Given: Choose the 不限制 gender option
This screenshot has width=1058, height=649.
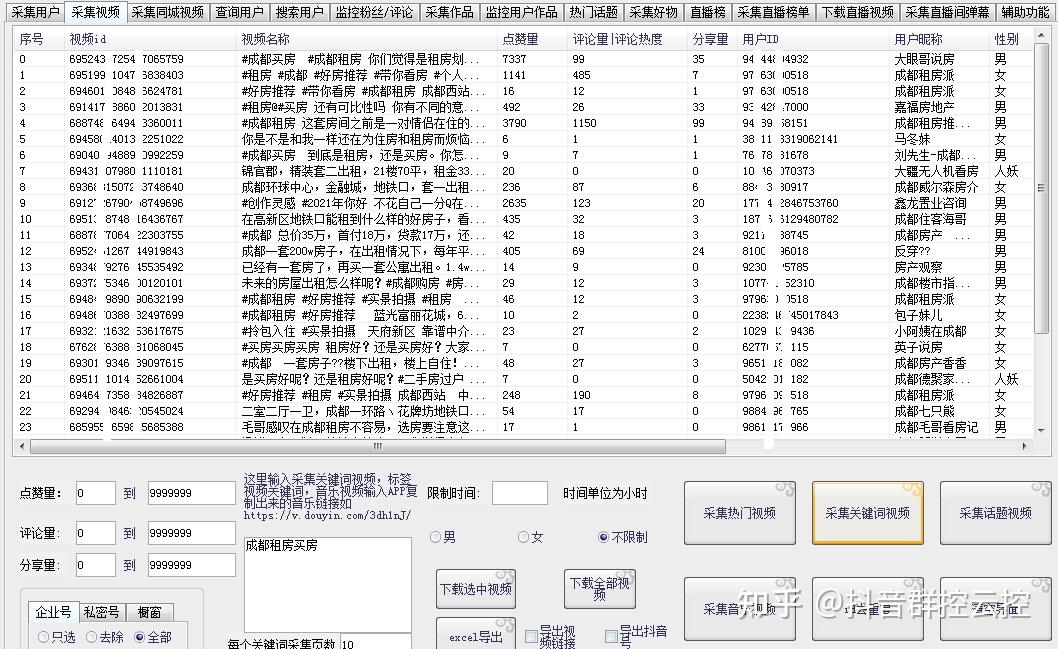Looking at the screenshot, I should click(622, 537).
